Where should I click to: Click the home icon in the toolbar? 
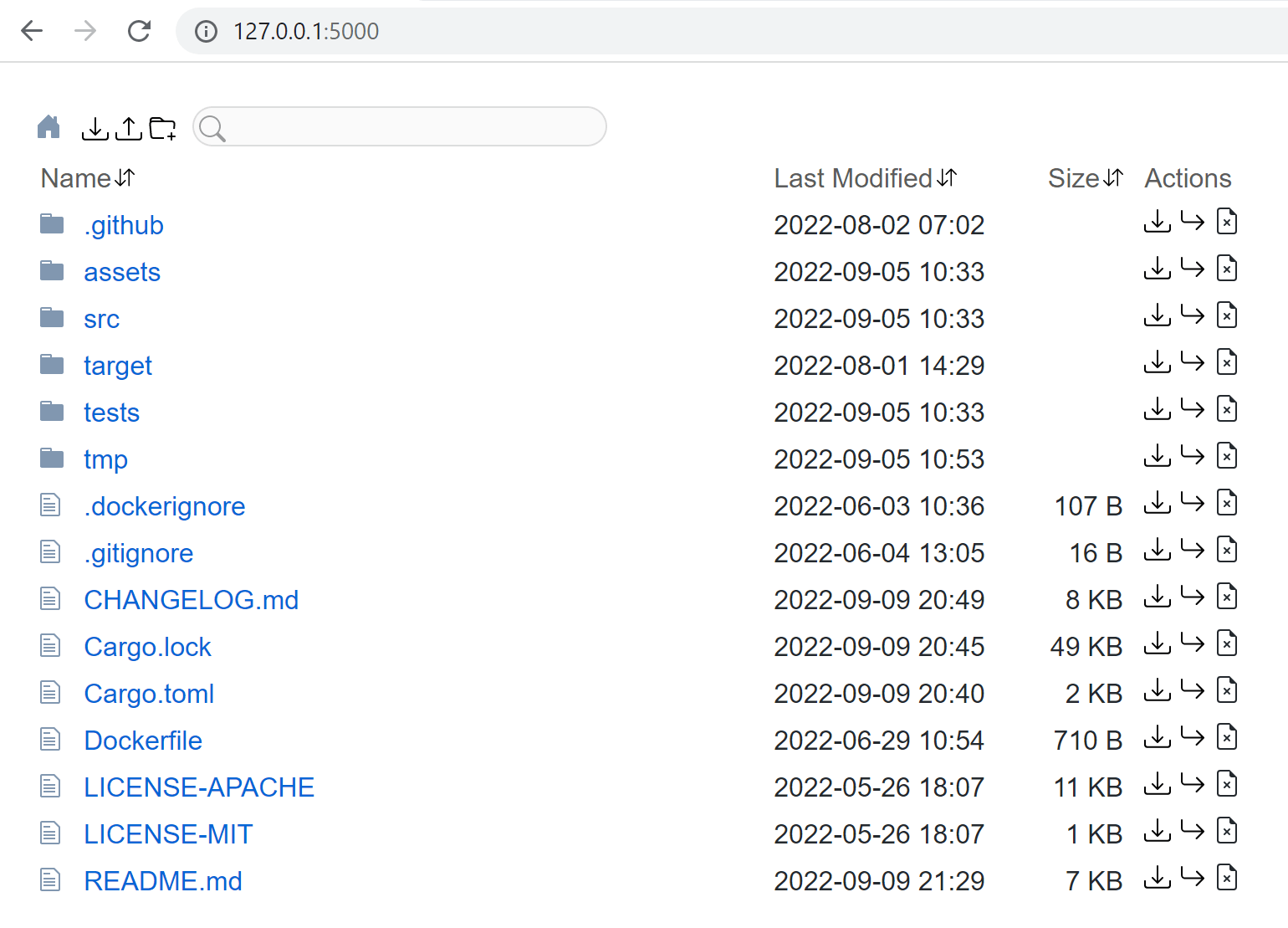[49, 127]
